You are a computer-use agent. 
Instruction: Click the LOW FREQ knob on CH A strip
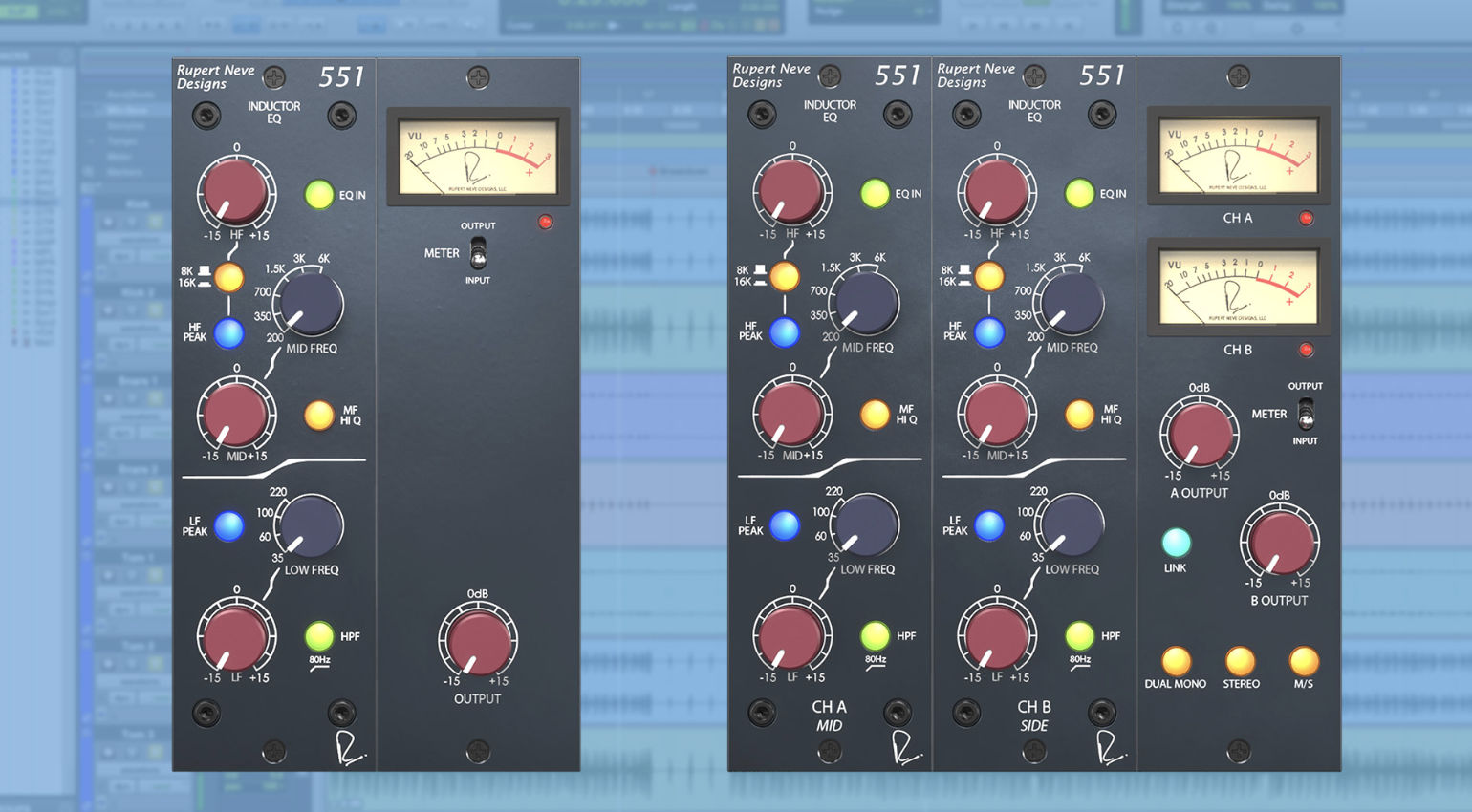(866, 525)
